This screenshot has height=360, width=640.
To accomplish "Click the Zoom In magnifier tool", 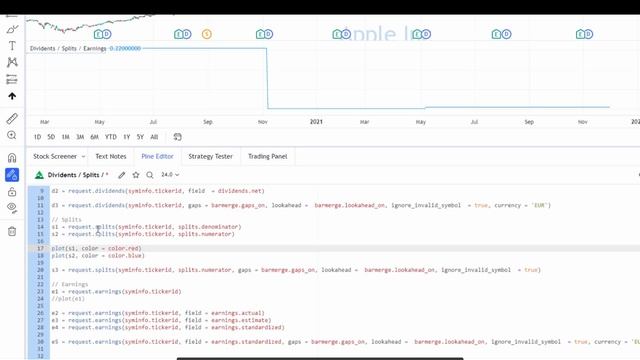I will pos(12,135).
